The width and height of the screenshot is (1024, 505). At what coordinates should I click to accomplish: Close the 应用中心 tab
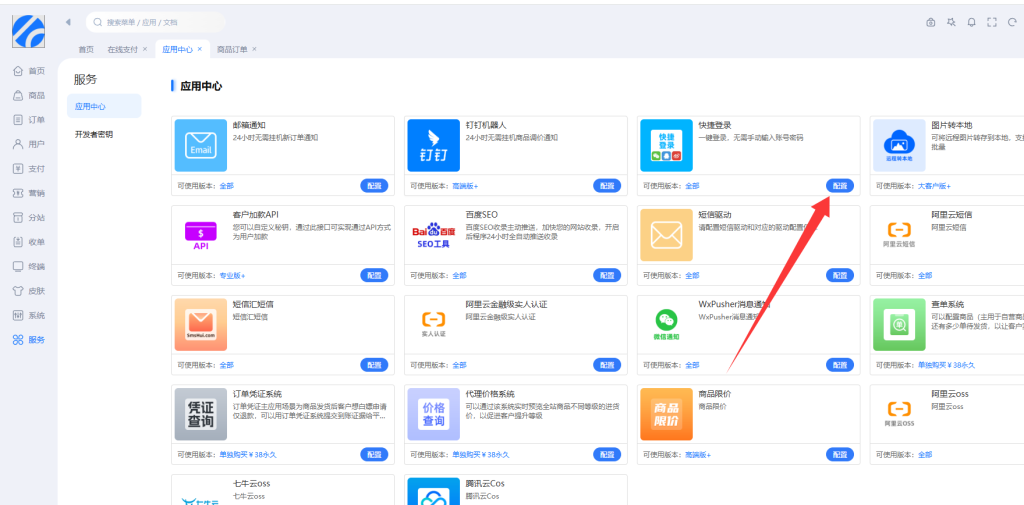pos(199,49)
